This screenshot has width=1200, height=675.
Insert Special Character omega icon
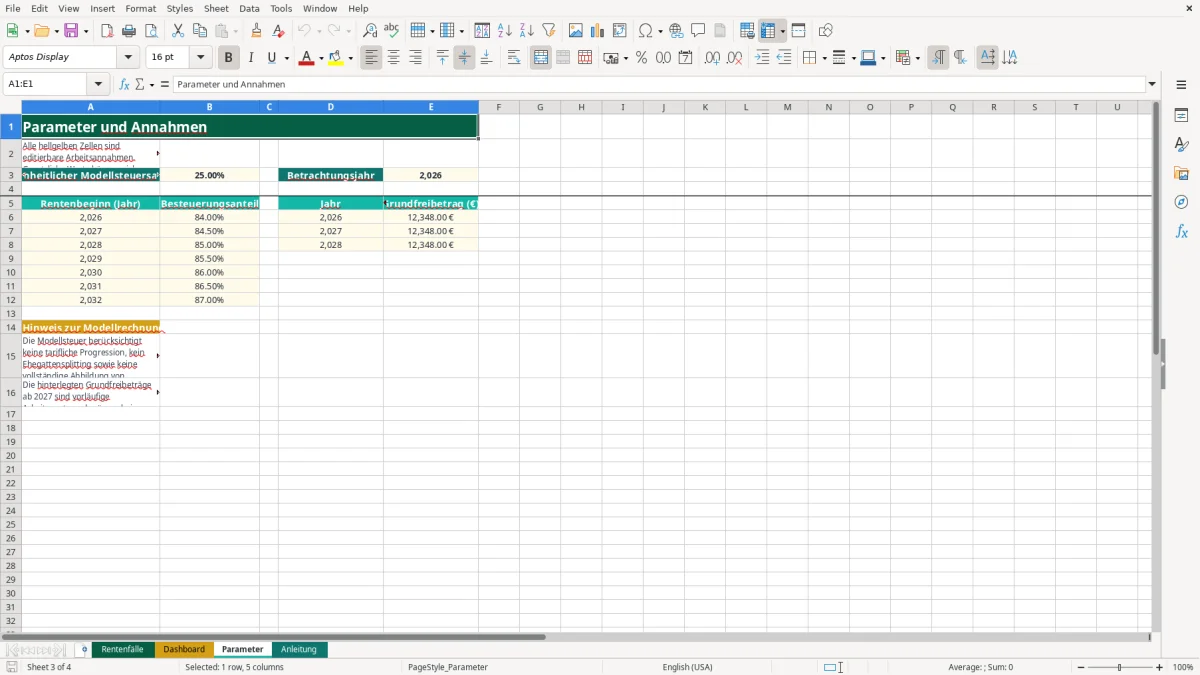646,31
